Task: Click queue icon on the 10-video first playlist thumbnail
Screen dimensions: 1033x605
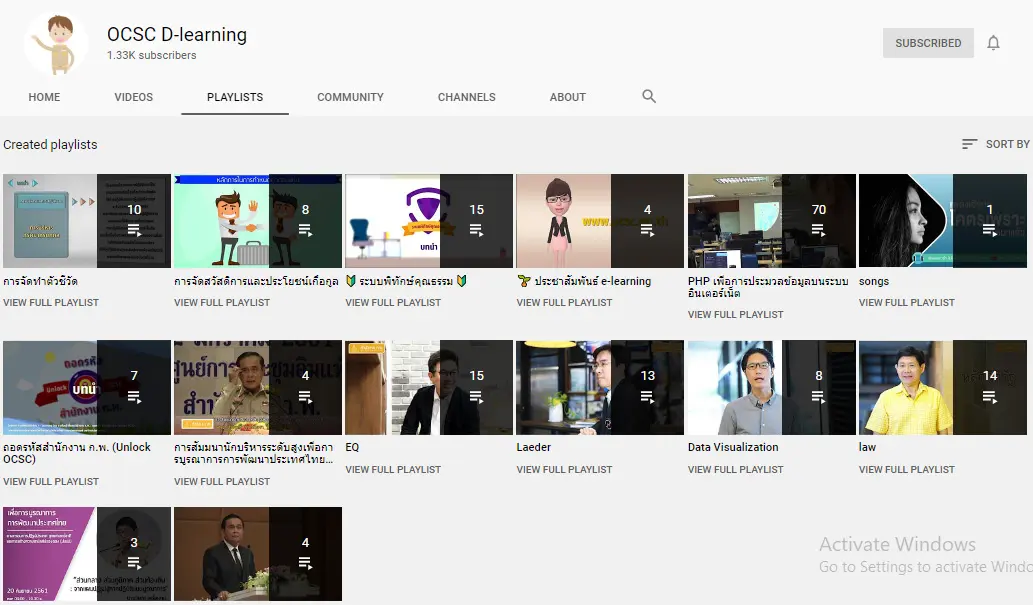Action: (134, 230)
